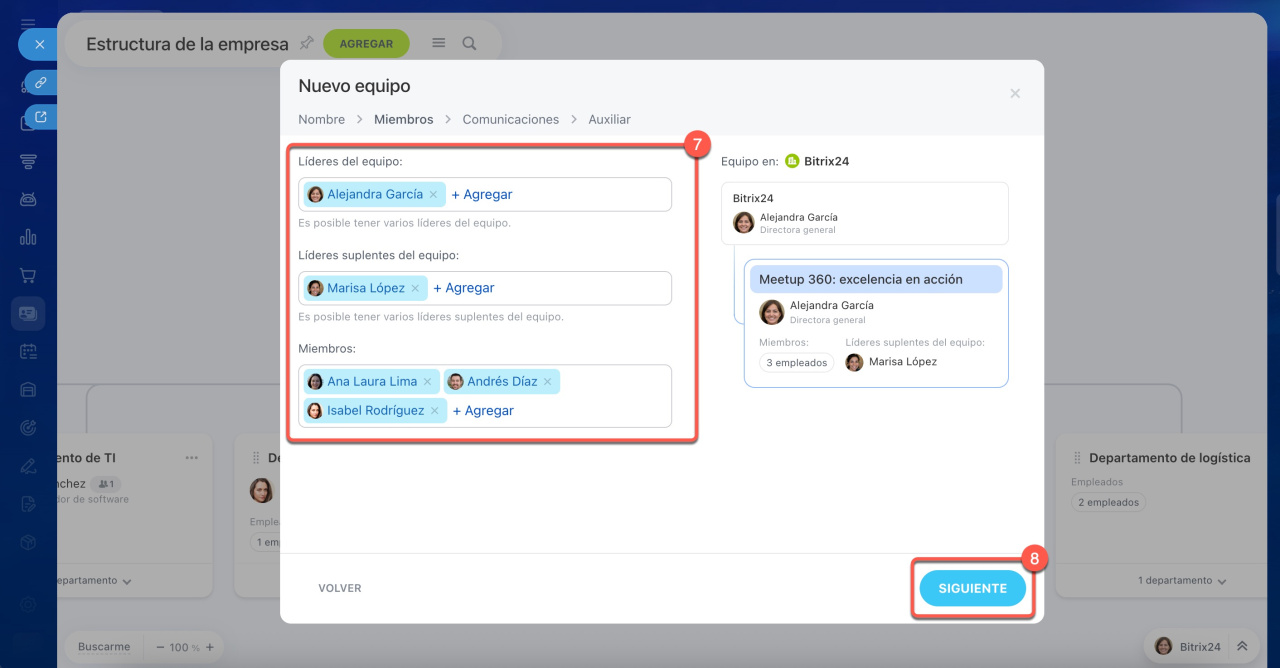Screen dimensions: 1280x668
Task: Click the 3 empleados badge in preview
Action: coord(796,363)
